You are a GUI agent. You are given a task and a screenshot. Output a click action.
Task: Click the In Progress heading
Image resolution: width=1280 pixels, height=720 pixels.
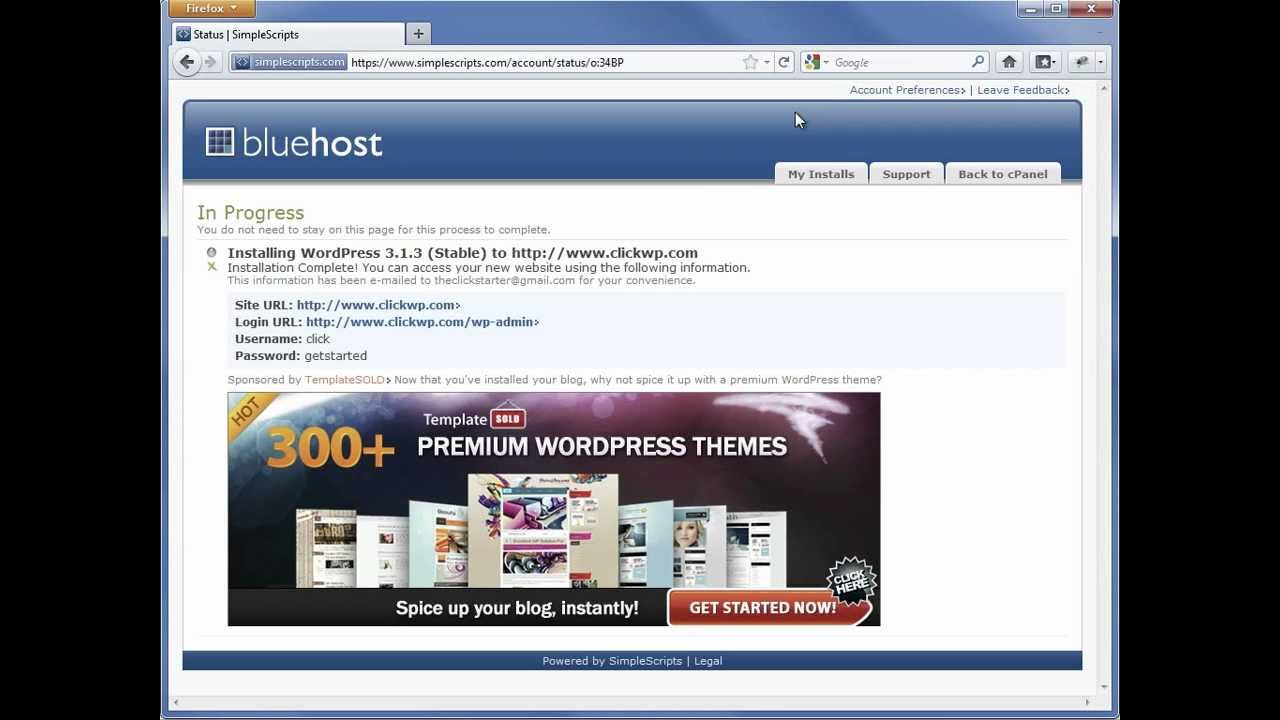coord(250,213)
